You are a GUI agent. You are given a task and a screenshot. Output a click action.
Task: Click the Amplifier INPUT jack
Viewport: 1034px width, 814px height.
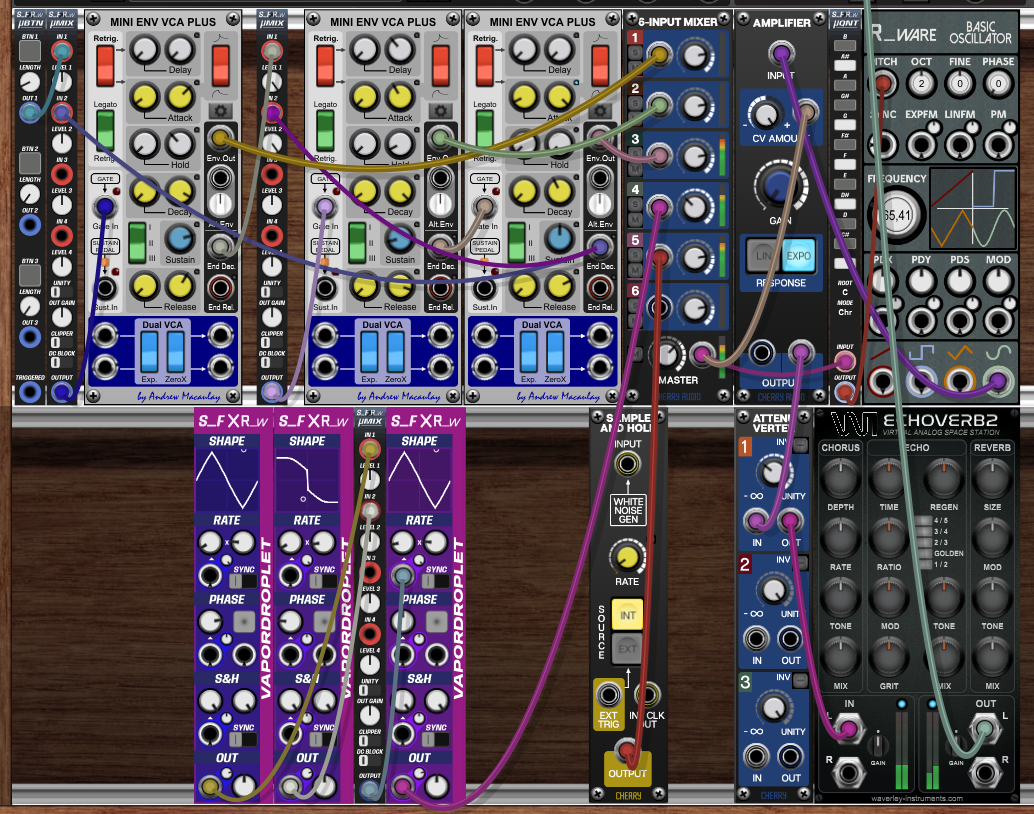tap(781, 53)
